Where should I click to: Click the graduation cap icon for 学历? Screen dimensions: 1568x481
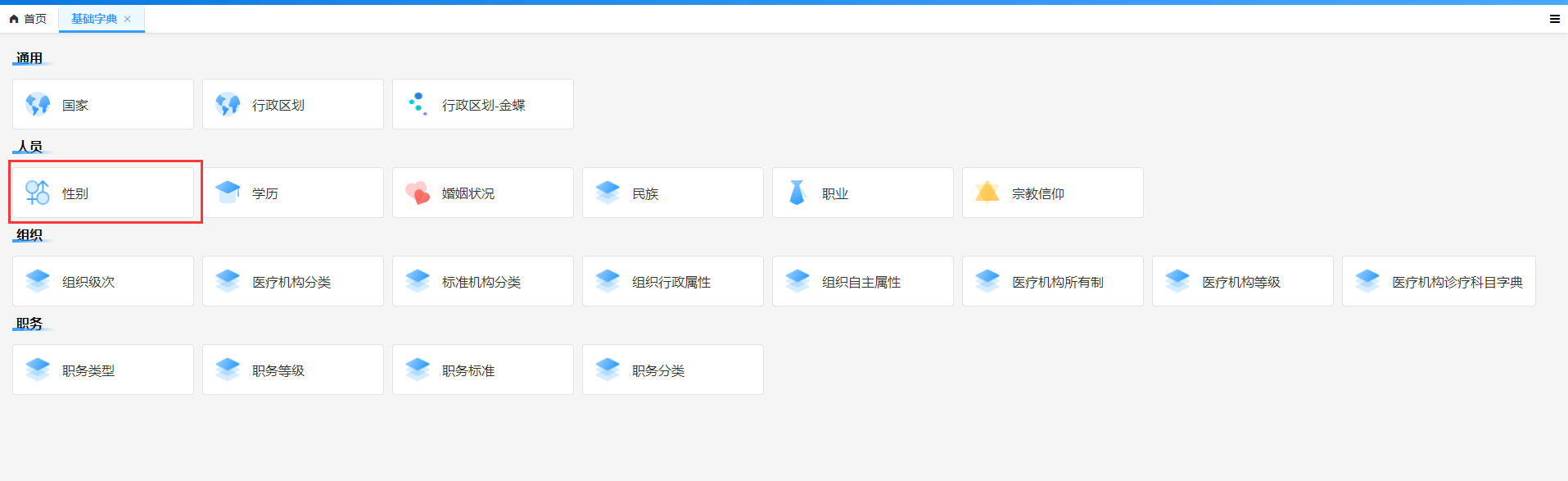tap(228, 193)
